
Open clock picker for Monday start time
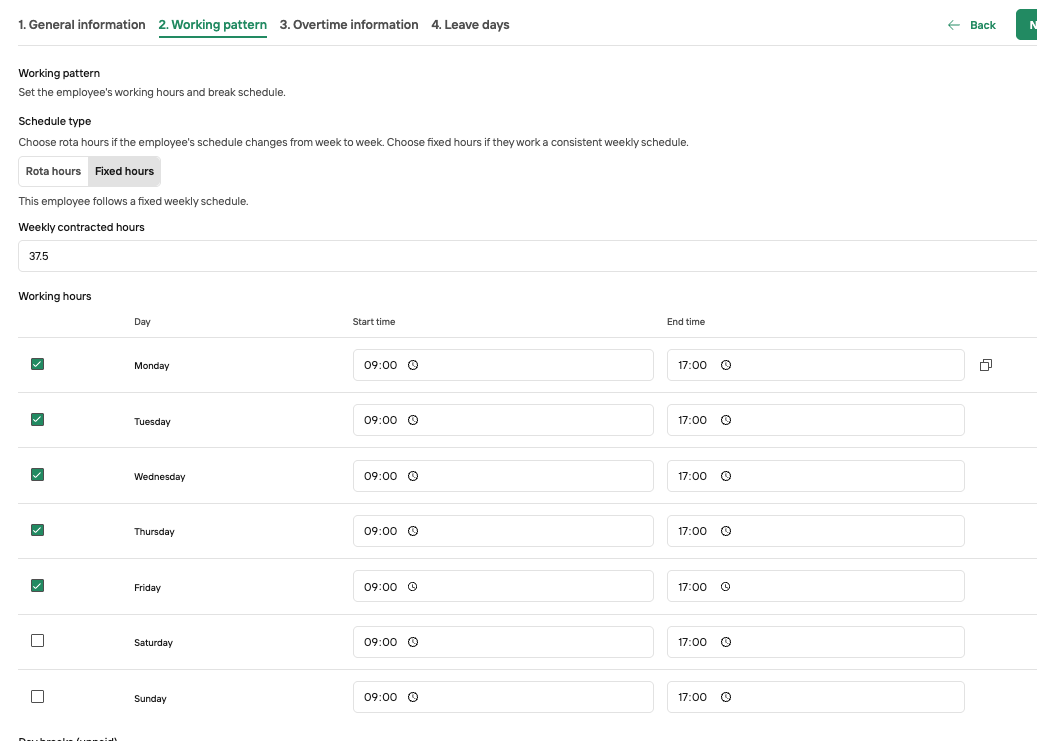point(413,365)
